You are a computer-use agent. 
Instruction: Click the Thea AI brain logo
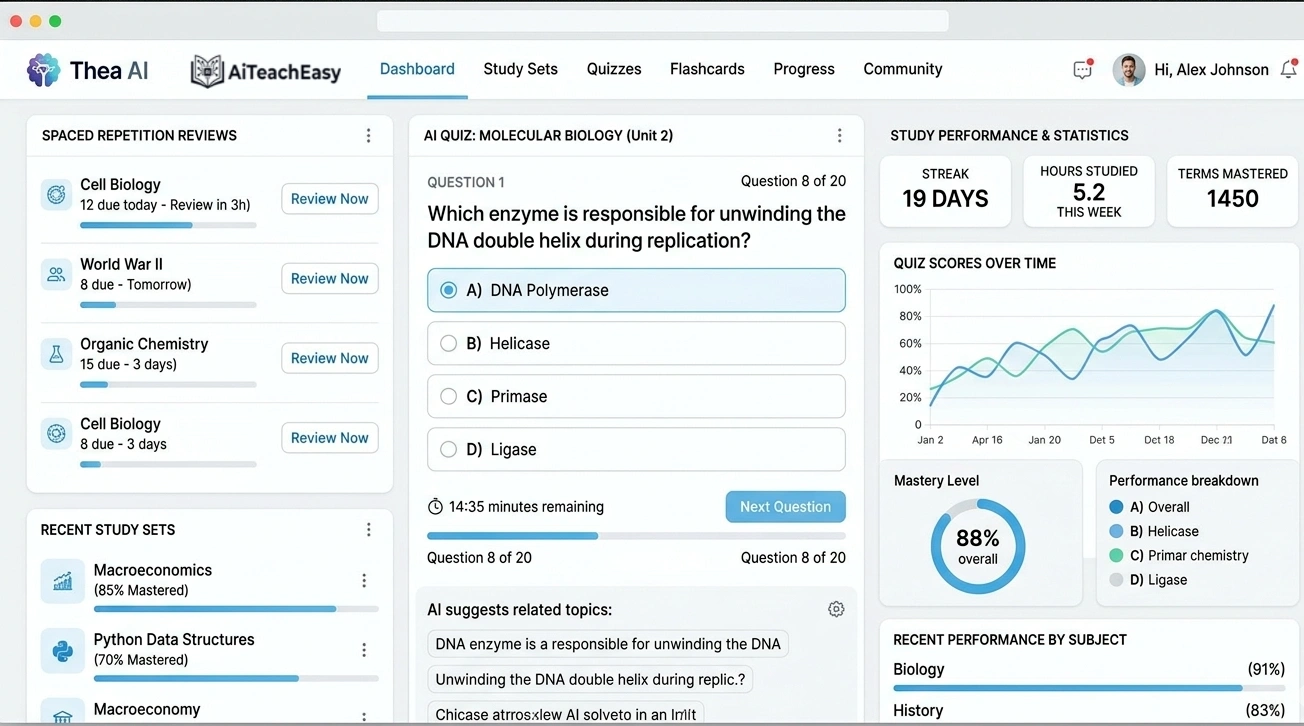(x=43, y=70)
